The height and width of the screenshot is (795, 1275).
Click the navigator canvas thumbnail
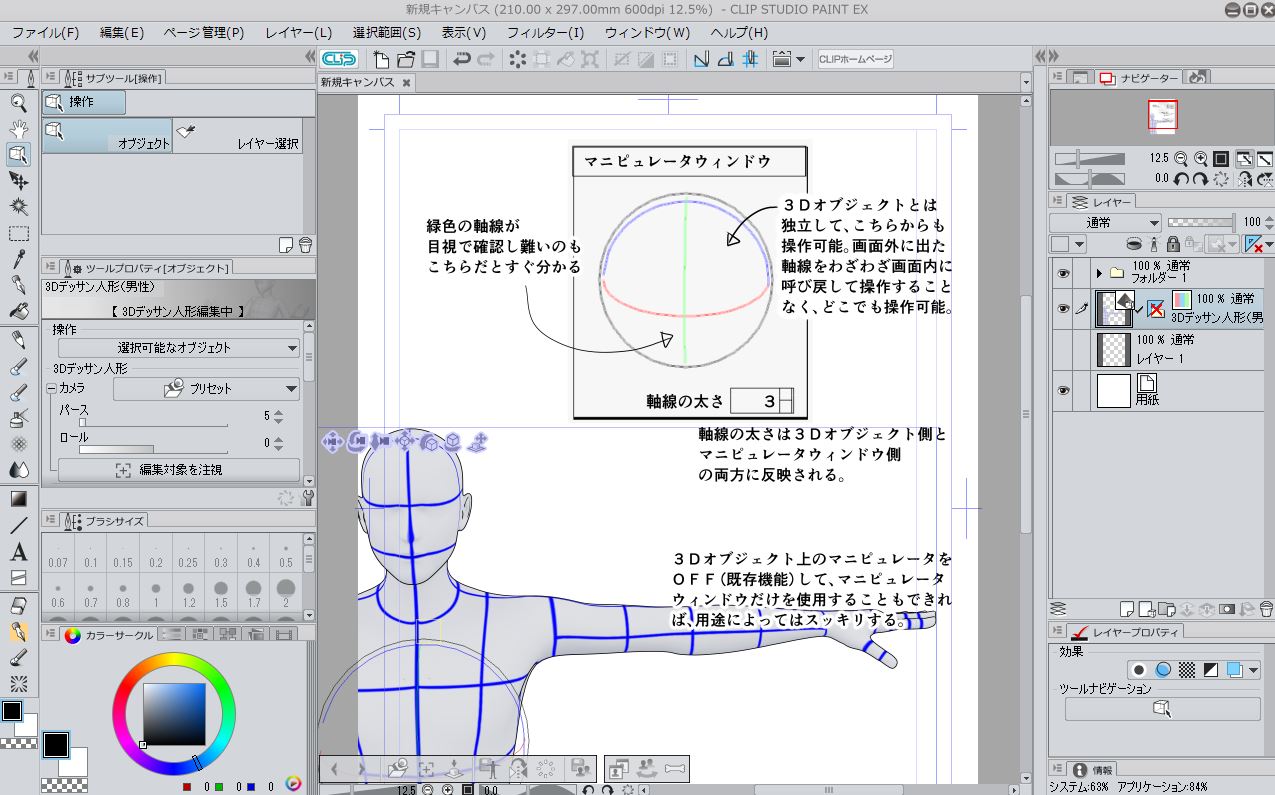click(1162, 115)
